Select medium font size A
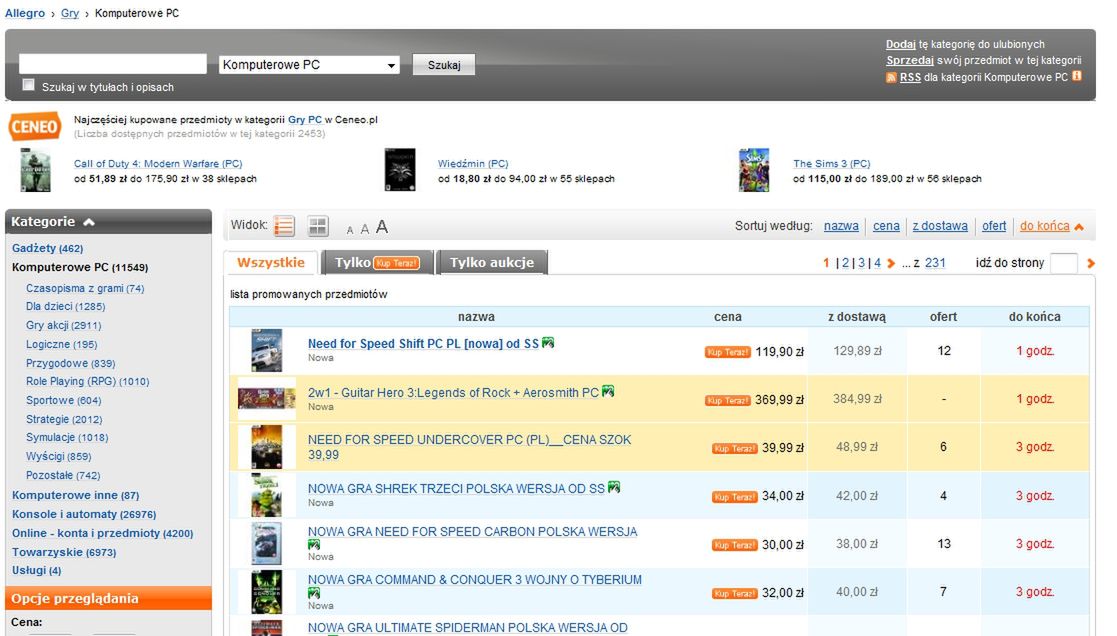 pos(365,229)
